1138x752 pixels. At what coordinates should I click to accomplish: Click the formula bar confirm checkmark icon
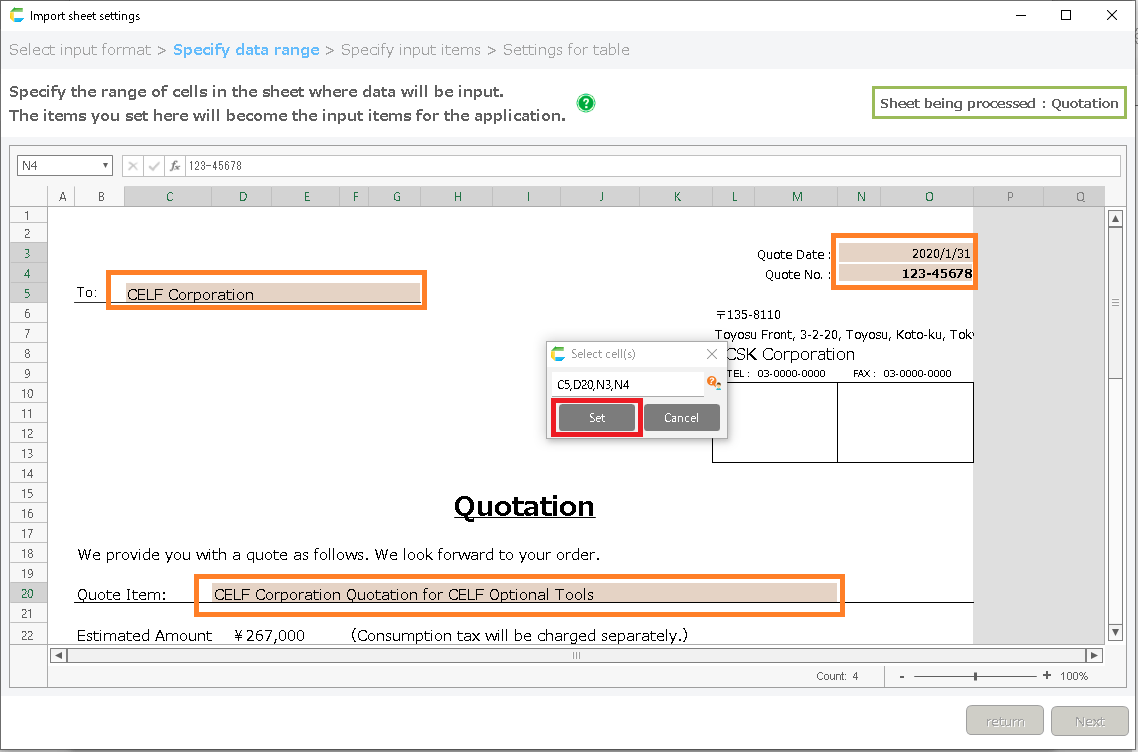pyautogui.click(x=154, y=166)
